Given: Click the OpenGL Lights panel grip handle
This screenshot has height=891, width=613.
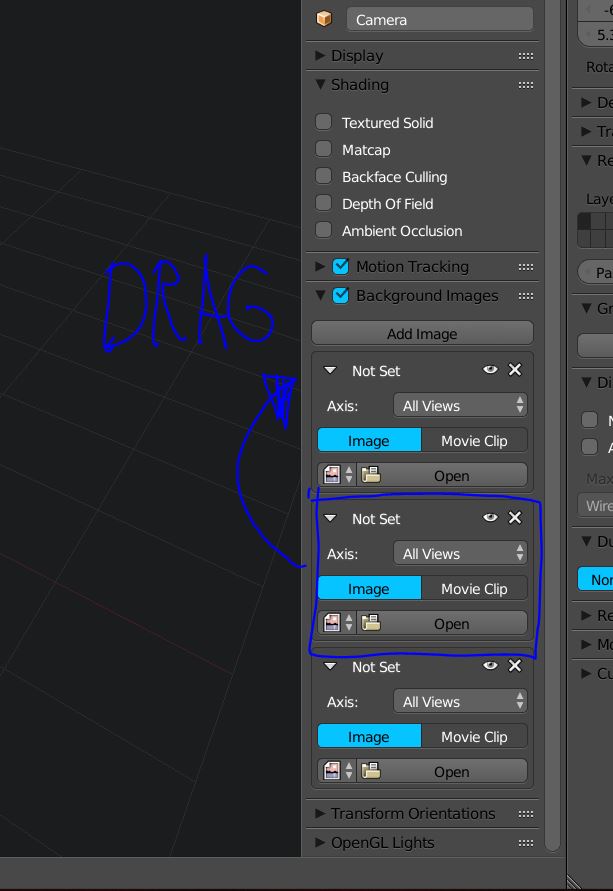Looking at the screenshot, I should 526,843.
